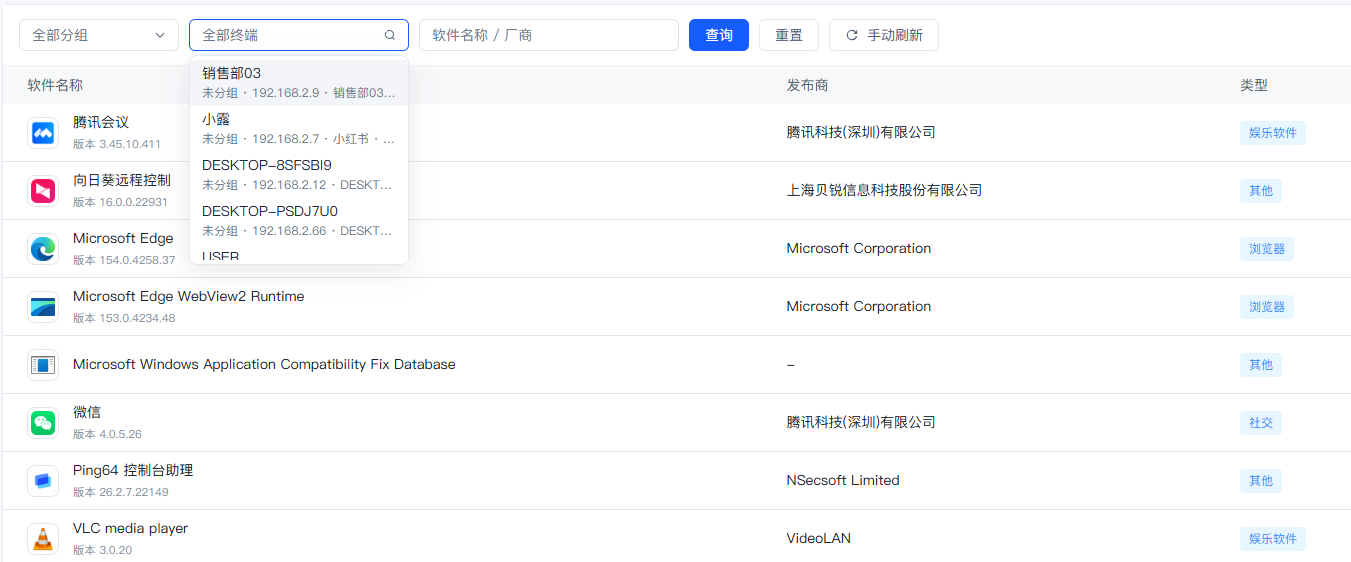
Task: Click 其他 tag in 向日葵远程控制 row
Action: click(x=1261, y=191)
